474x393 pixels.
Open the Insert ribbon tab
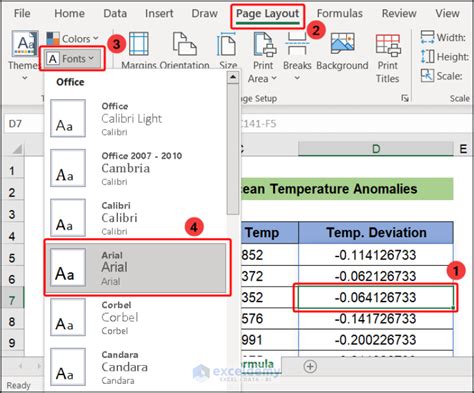[159, 13]
